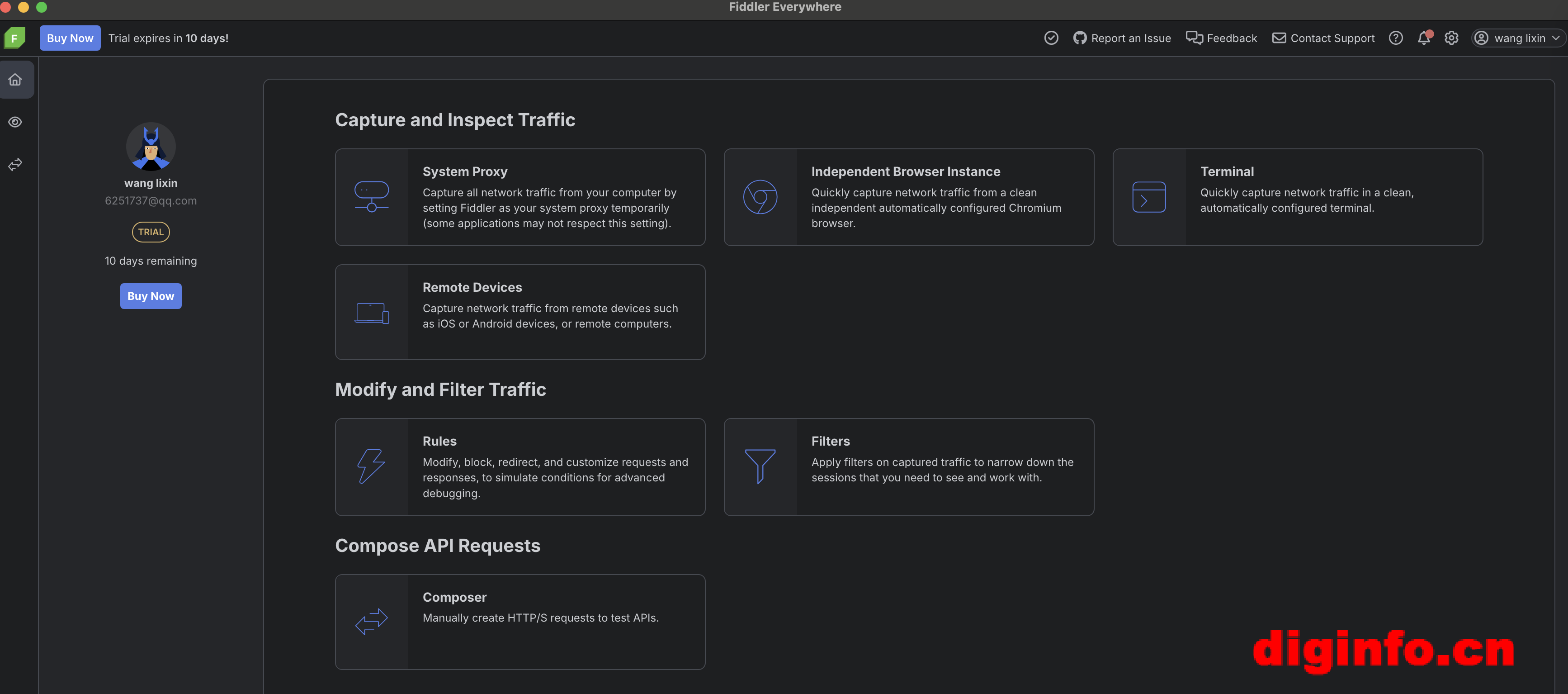Click the Contact Support envelope icon
This screenshot has height=694, width=1568.
(x=1280, y=38)
